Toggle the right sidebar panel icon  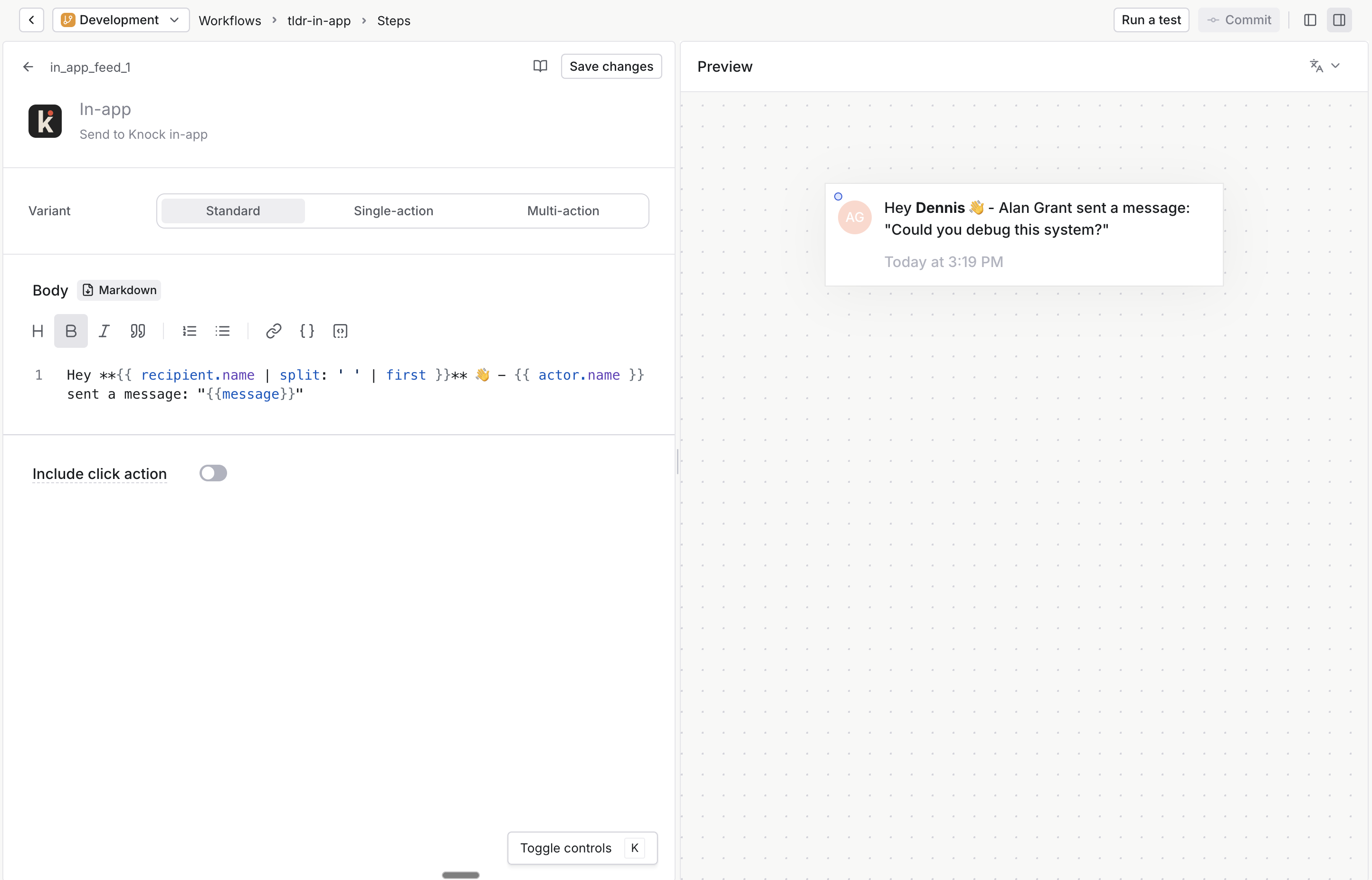pos(1339,19)
